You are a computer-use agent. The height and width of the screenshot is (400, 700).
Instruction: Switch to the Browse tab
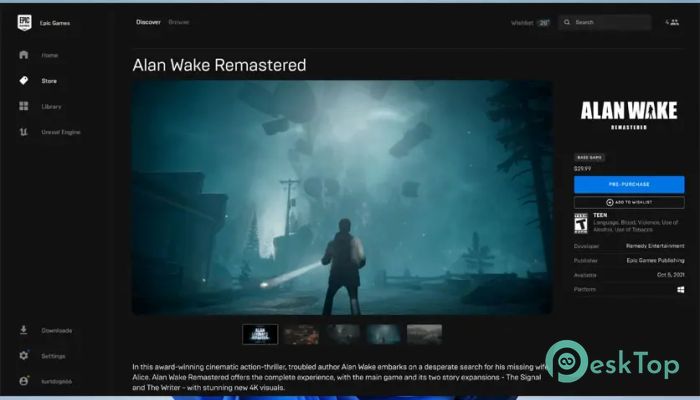coord(179,22)
